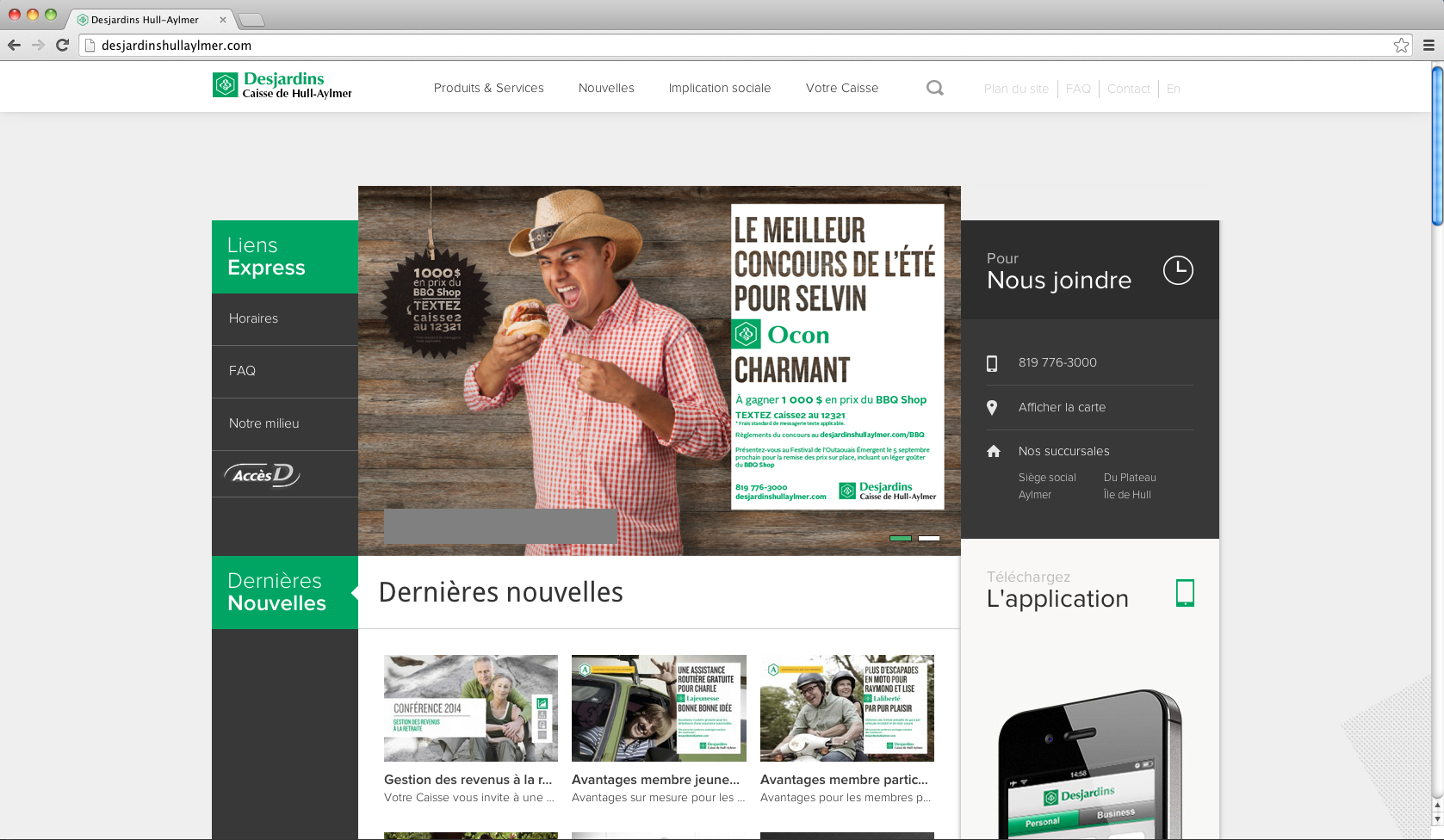Screen dimensions: 1444x840
Task: Open Avantages membre jeune... article title
Action: pyautogui.click(x=655, y=780)
